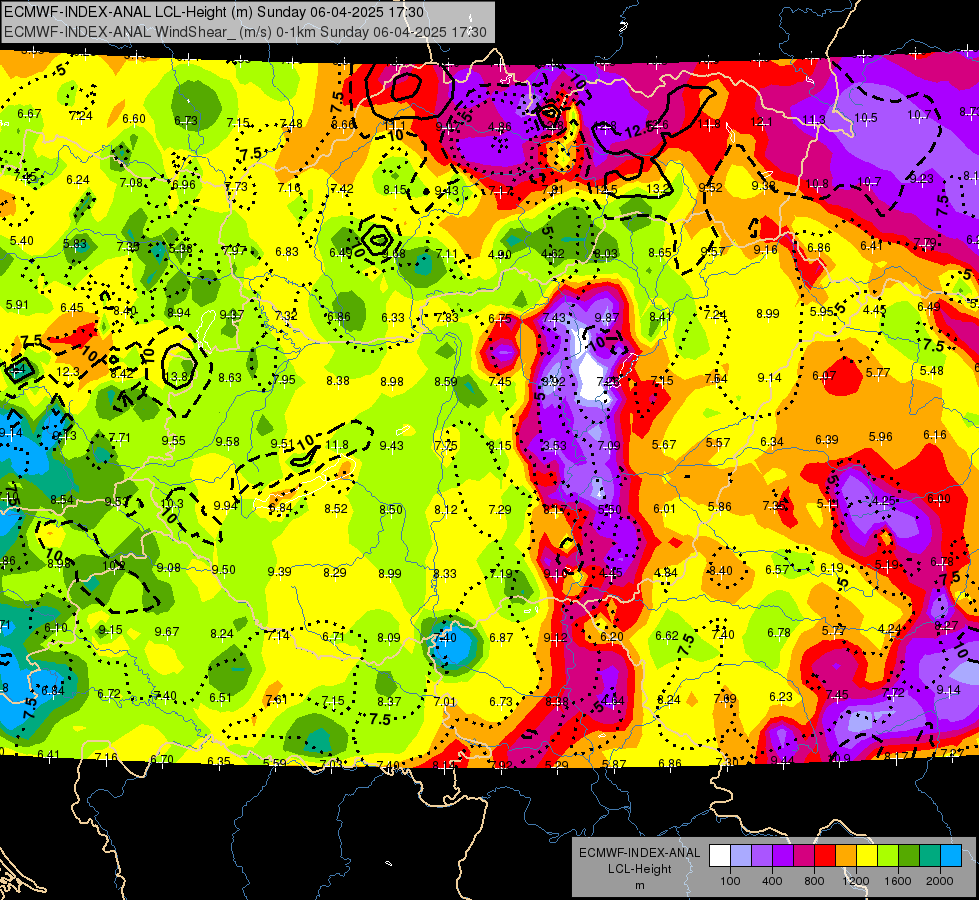This screenshot has height=900, width=979.
Task: Click the legend tick label 100
Action: click(730, 881)
